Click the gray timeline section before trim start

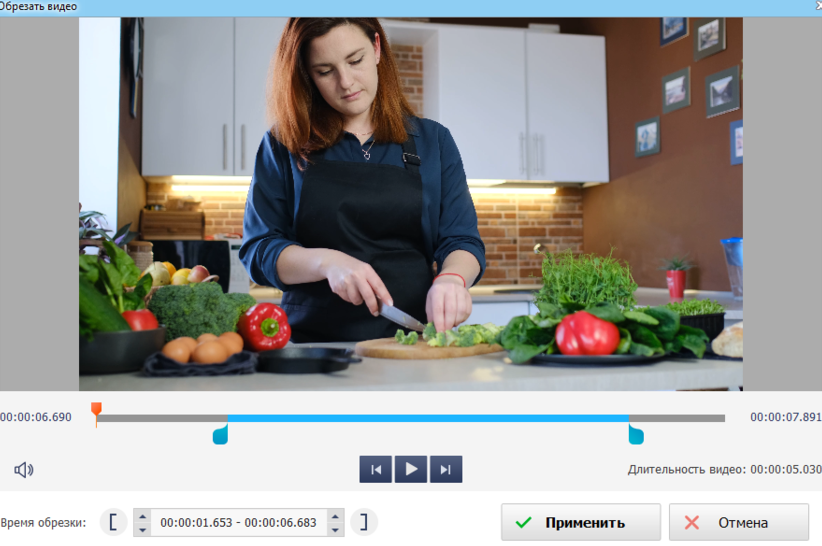pos(162,418)
